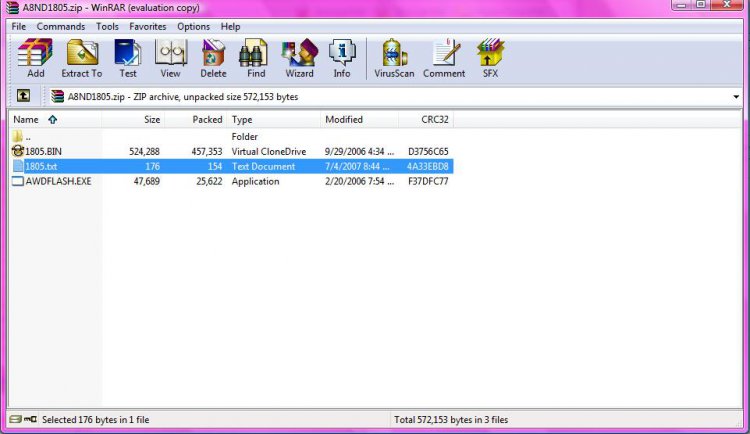Click the Virtual CloneDrive type cell
Screen dimensions: 750x434
pyautogui.click(x=269, y=151)
